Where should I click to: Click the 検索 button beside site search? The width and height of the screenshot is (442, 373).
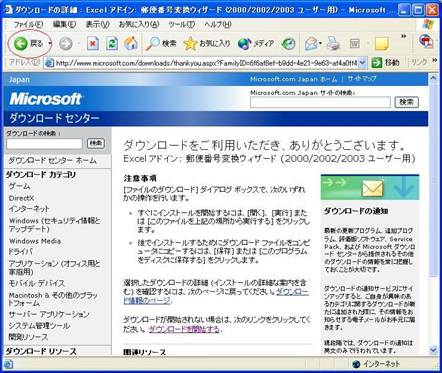click(406, 102)
